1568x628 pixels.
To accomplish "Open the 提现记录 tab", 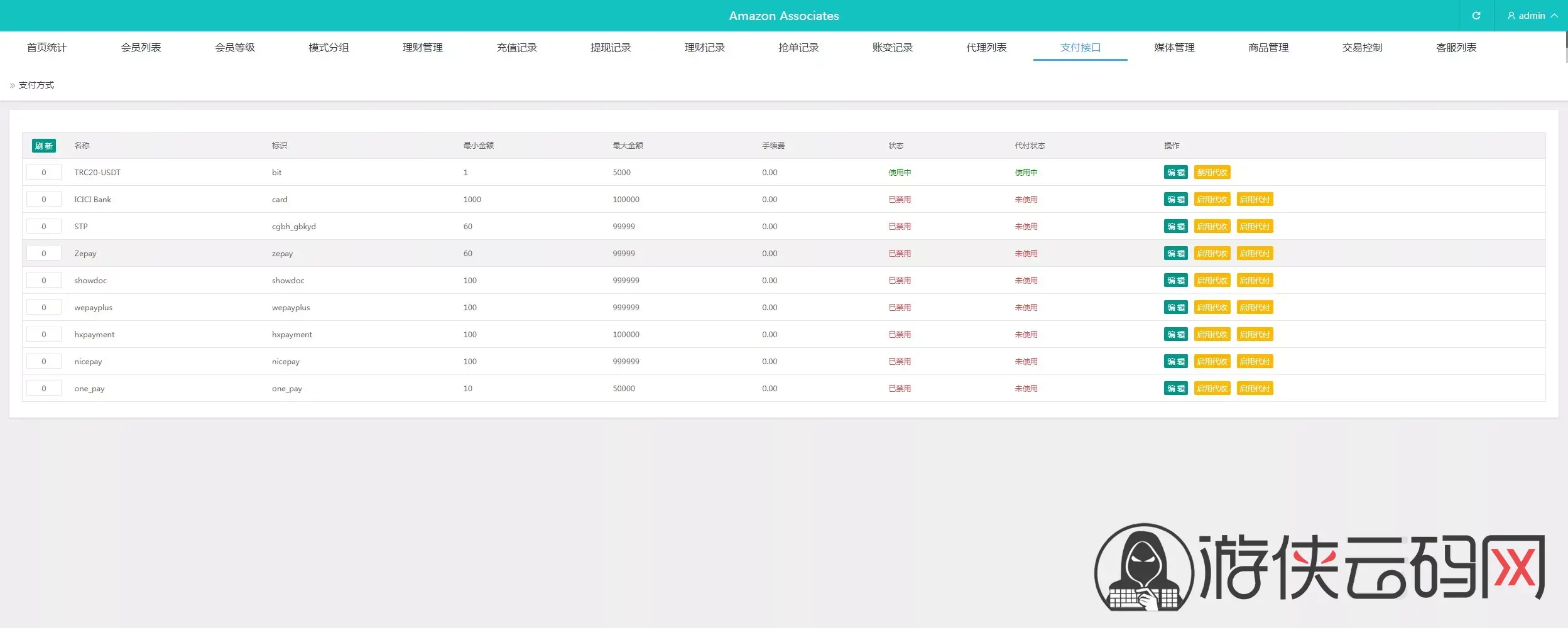I will [x=611, y=47].
